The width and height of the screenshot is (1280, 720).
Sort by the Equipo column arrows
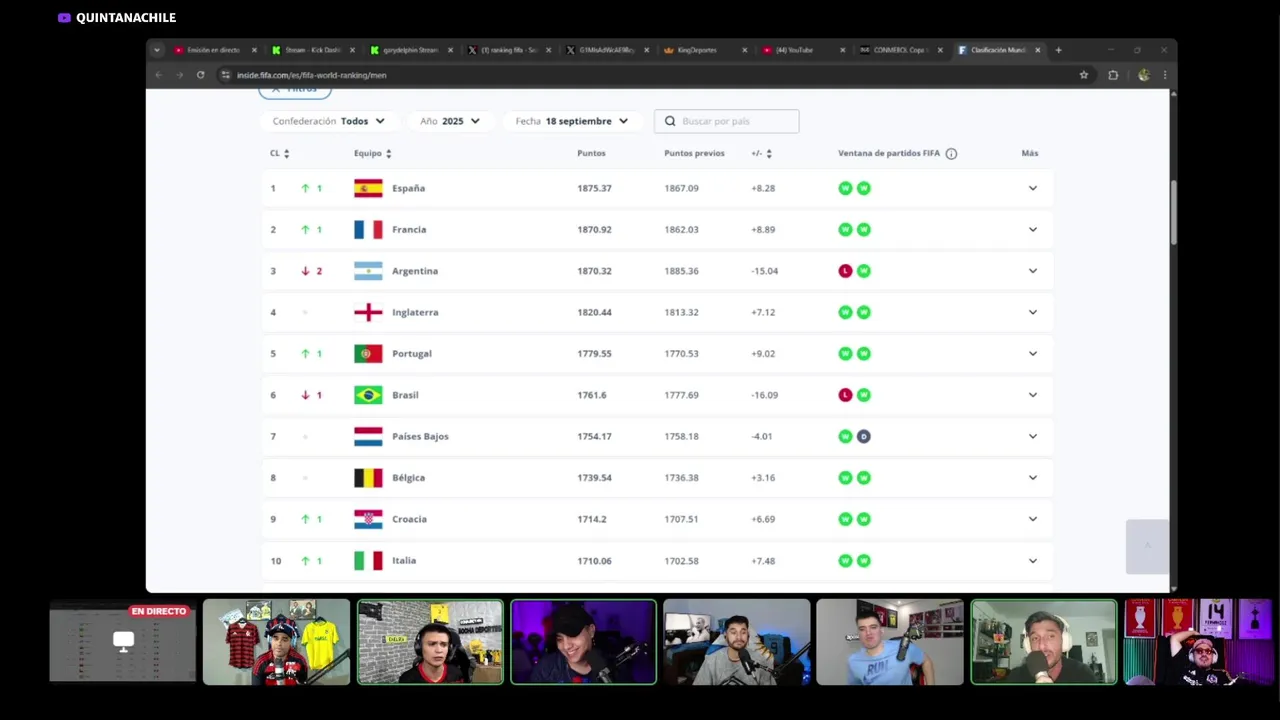coord(388,154)
